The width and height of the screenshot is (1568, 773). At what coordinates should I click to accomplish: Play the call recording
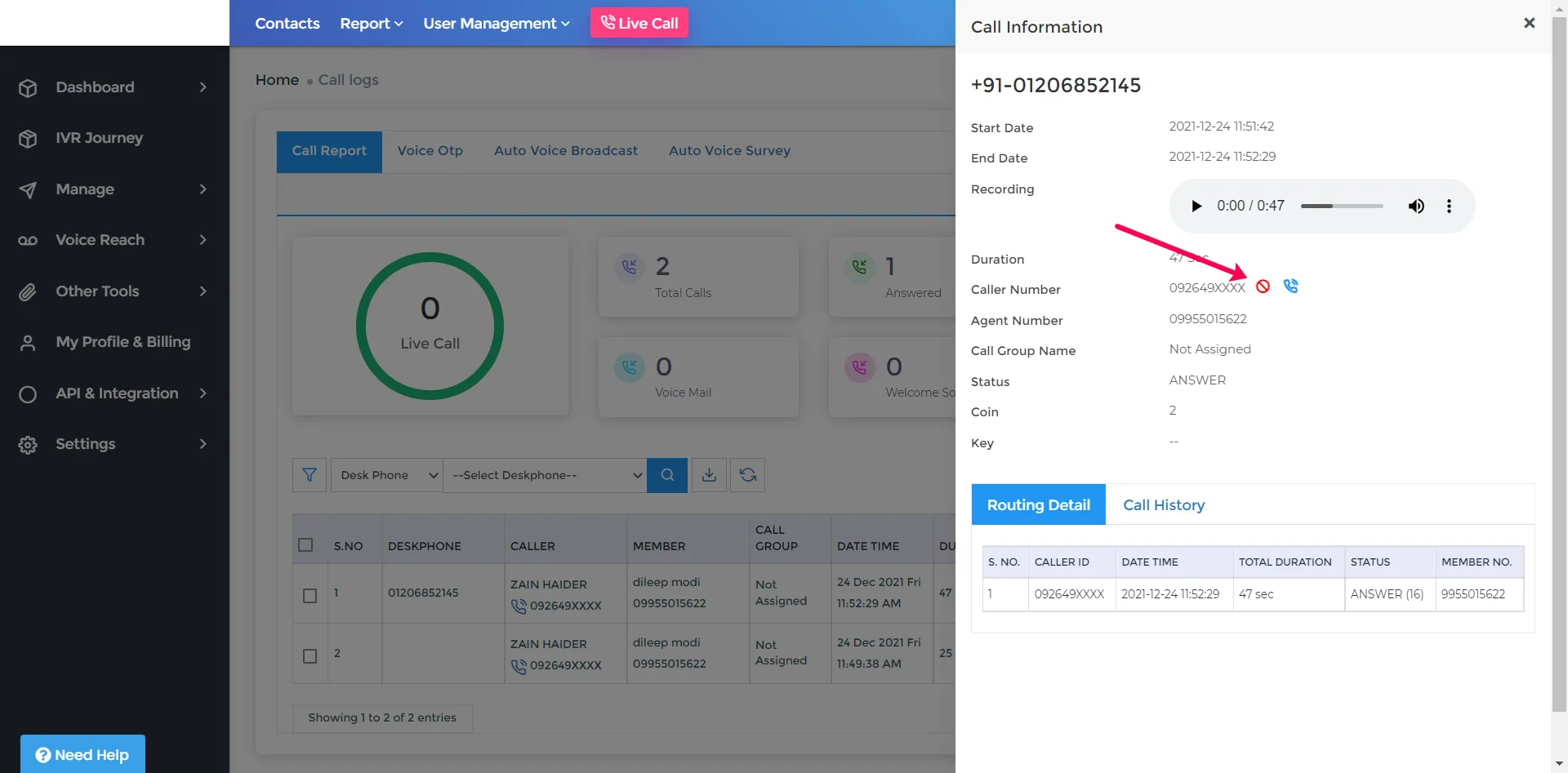tap(1196, 206)
